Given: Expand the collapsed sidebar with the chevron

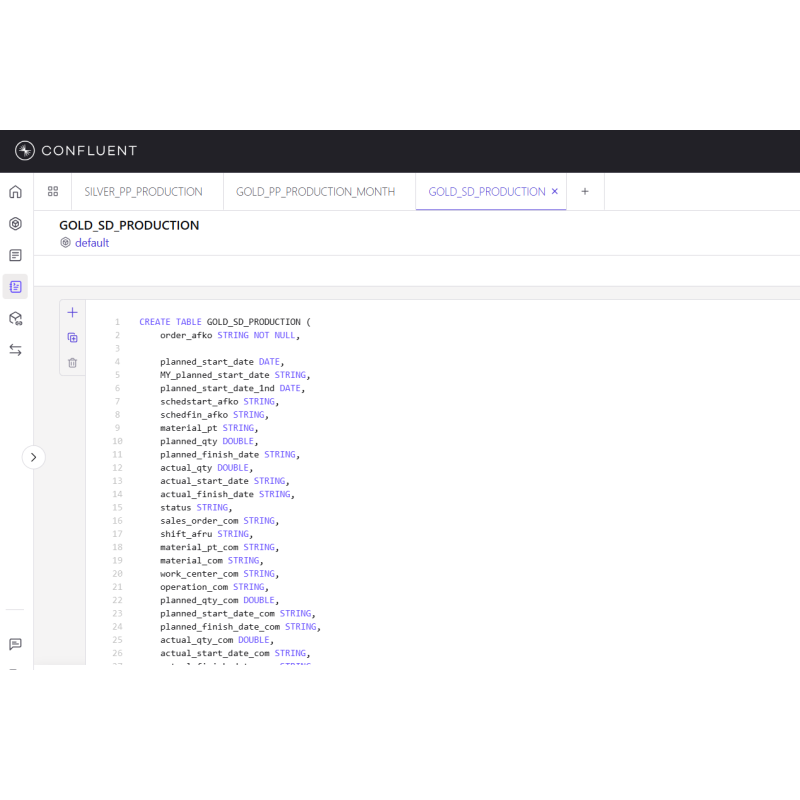Looking at the screenshot, I should (x=34, y=457).
